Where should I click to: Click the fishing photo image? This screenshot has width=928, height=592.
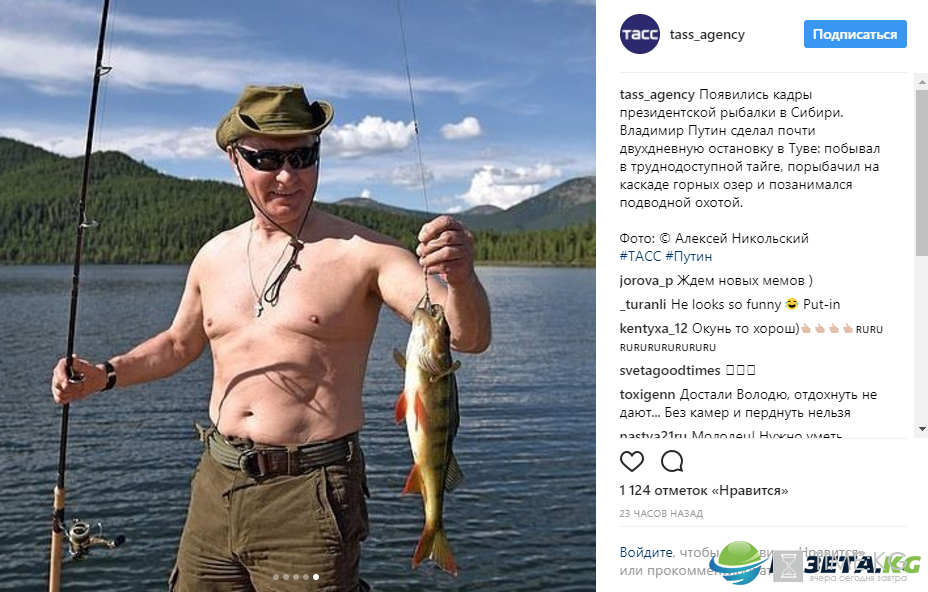tap(298, 296)
